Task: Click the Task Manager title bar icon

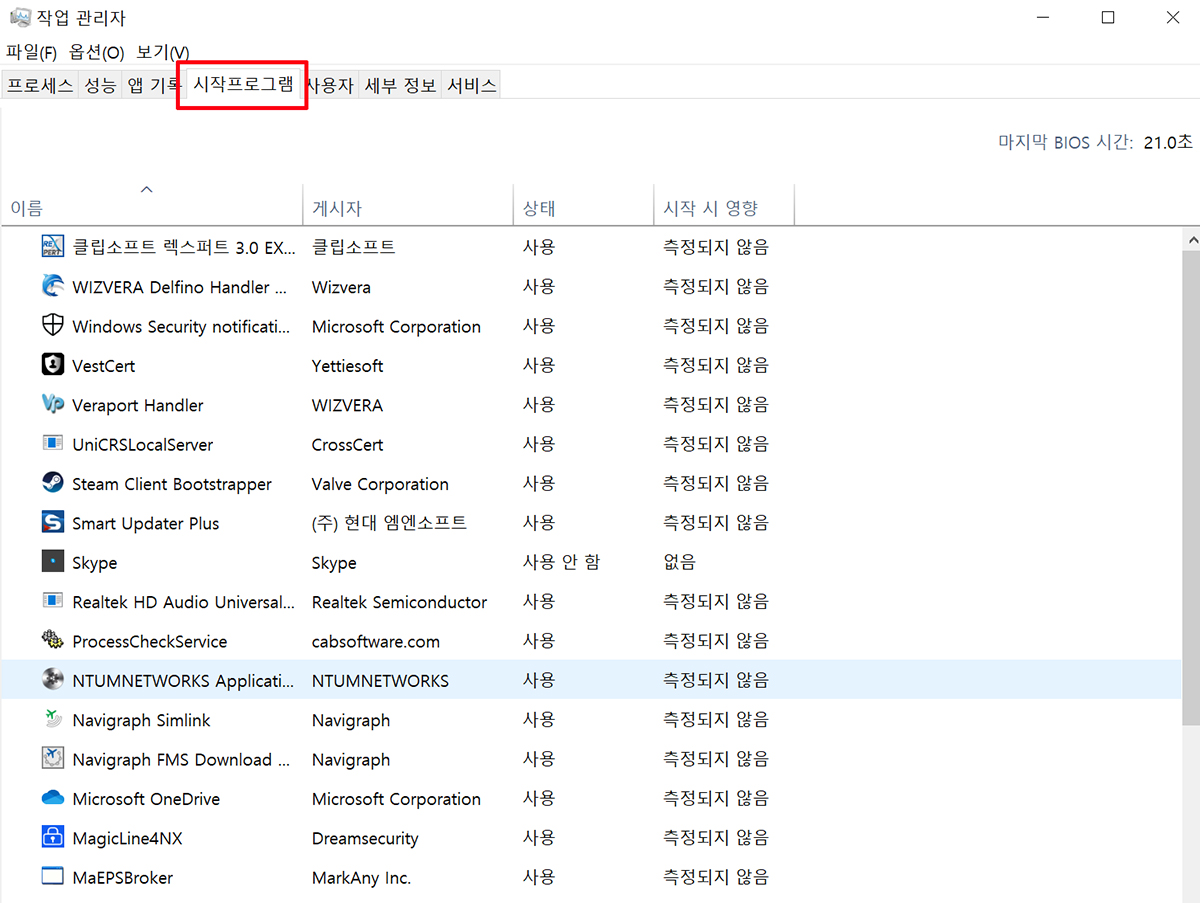Action: coord(19,18)
